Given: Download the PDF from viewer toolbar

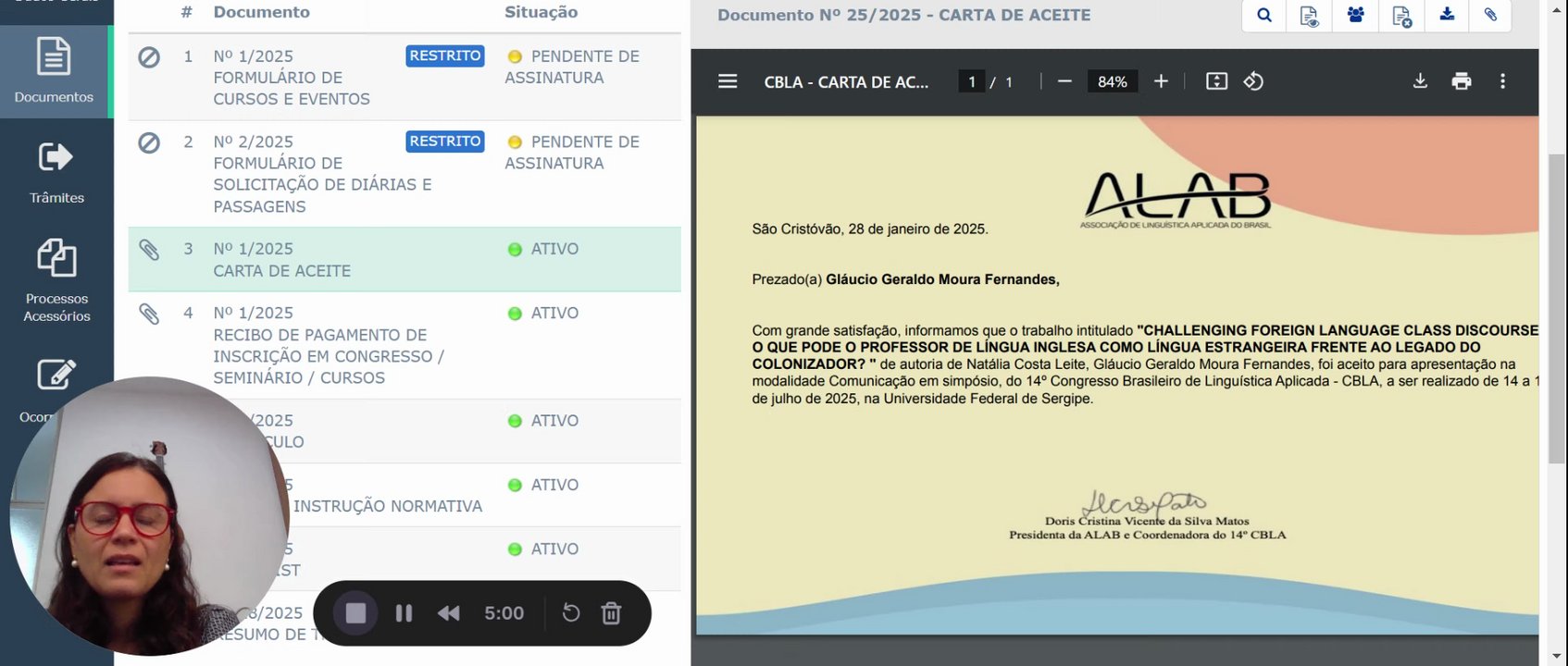Looking at the screenshot, I should pos(1420,81).
